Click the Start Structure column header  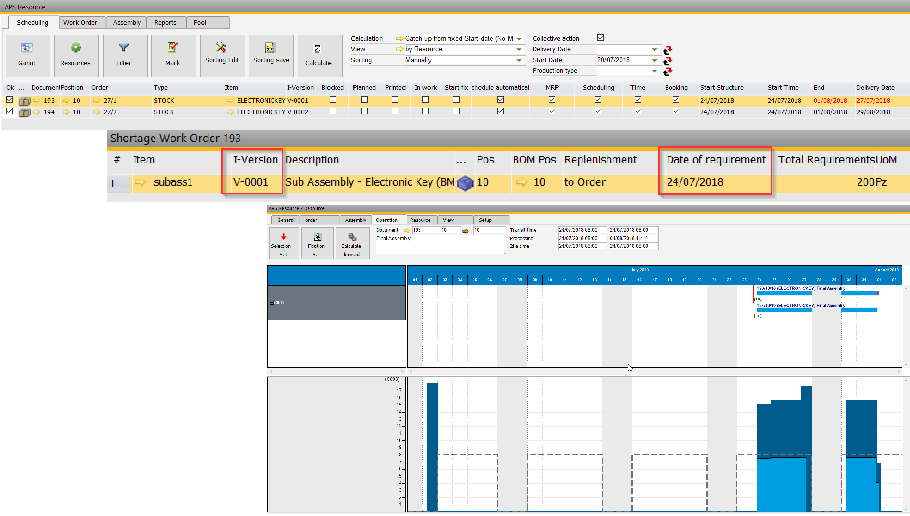(x=721, y=88)
